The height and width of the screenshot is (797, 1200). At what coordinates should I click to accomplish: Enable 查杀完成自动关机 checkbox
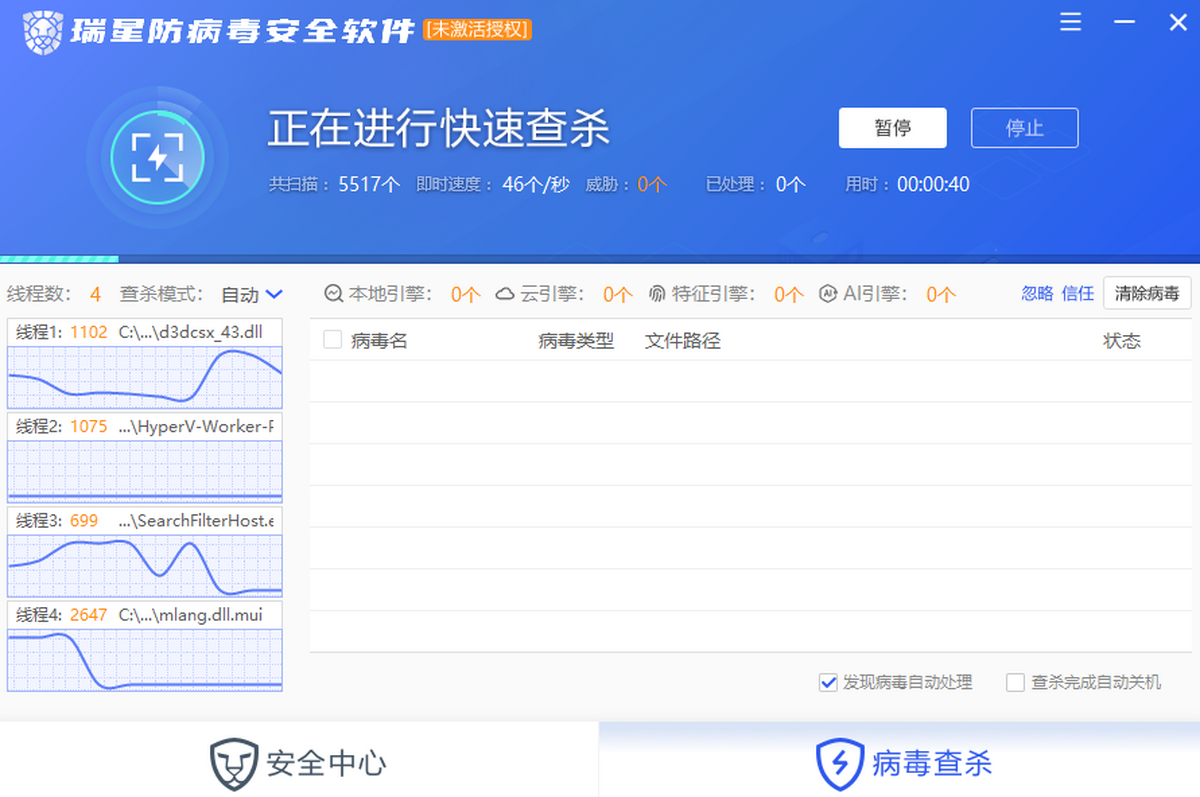click(x=1015, y=682)
